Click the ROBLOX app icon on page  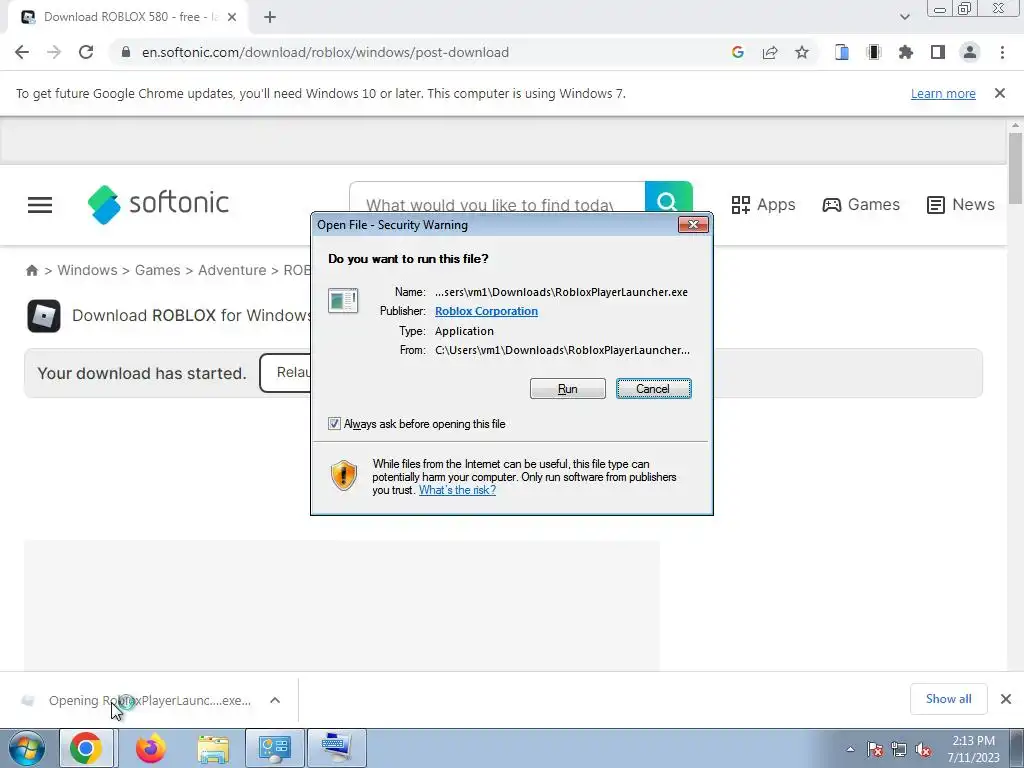44,316
